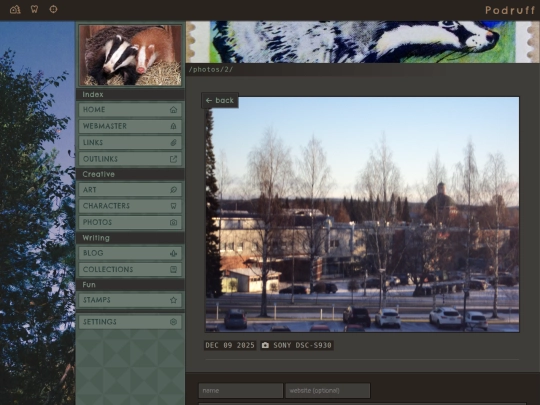Image resolution: width=540 pixels, height=405 pixels.
Task: Click the icon on ART row
Action: (173, 190)
